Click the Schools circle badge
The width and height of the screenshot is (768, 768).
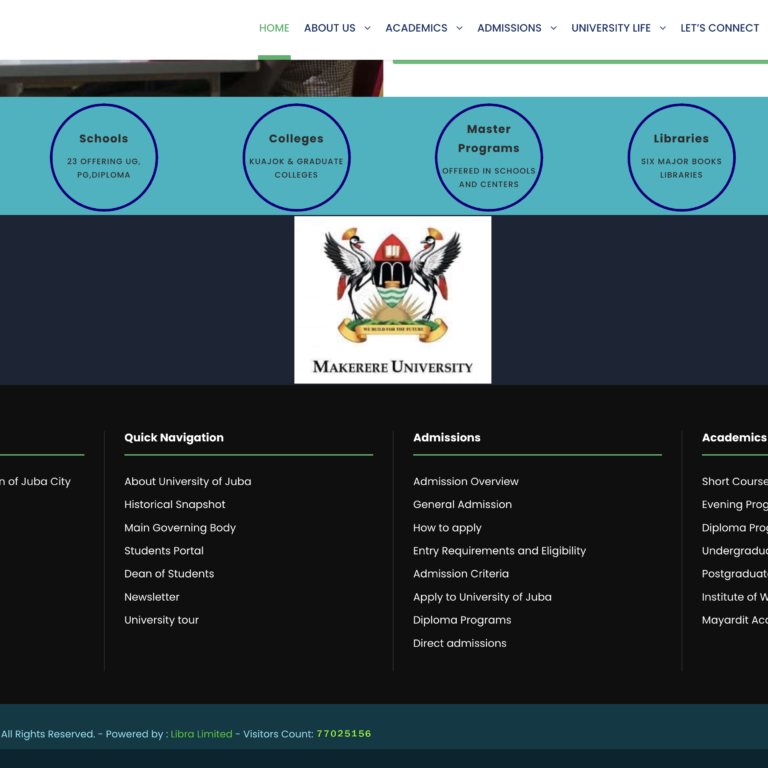[104, 157]
